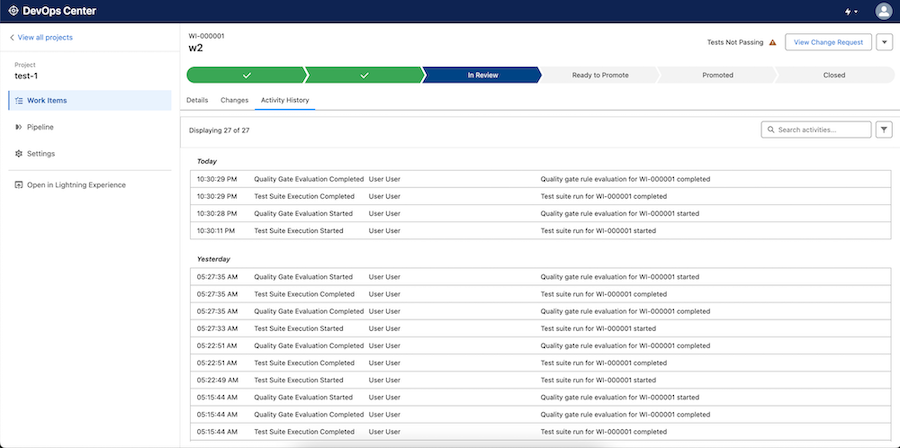Click the Tests Not Passing status text
Image resolution: width=900 pixels, height=448 pixels.
pyautogui.click(x=735, y=42)
